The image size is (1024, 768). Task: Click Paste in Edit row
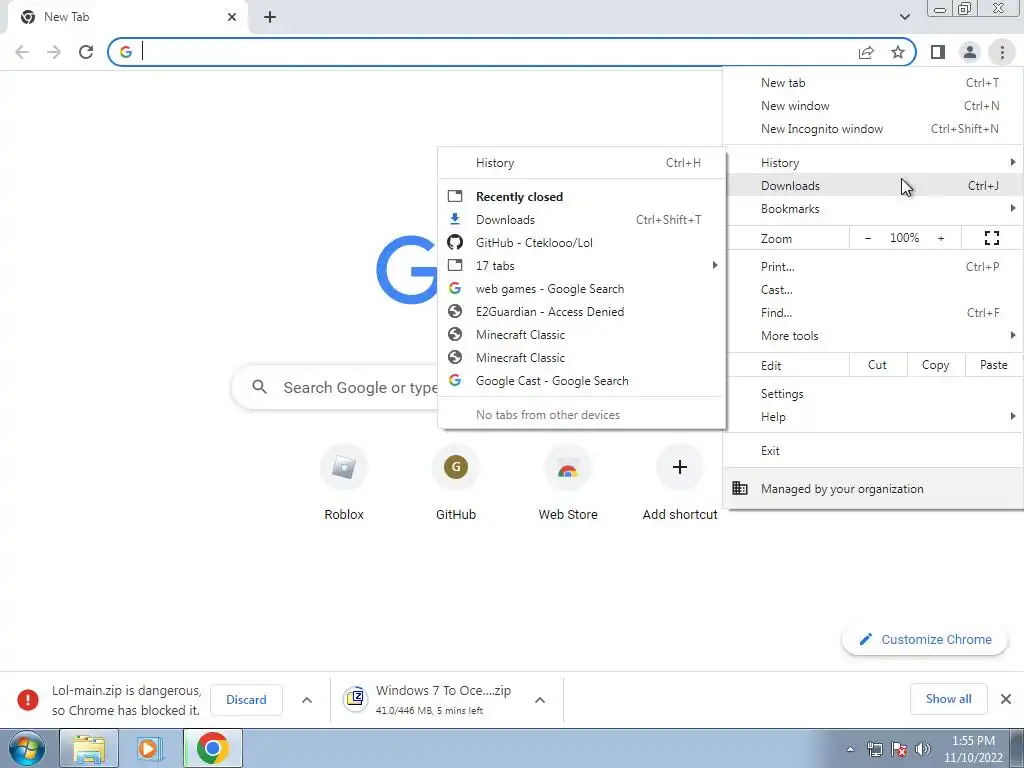coord(993,365)
